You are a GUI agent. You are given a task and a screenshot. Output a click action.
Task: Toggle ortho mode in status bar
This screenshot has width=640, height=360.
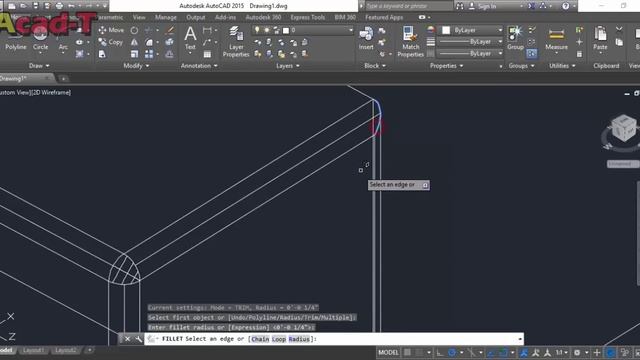tap(440, 352)
